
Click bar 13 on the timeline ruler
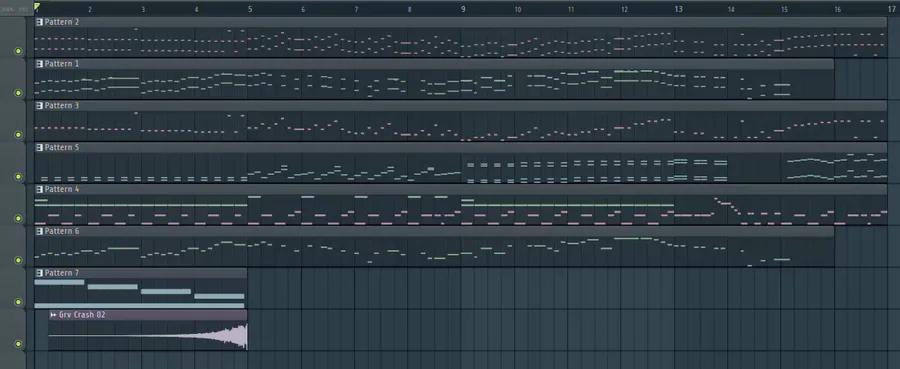coord(678,9)
